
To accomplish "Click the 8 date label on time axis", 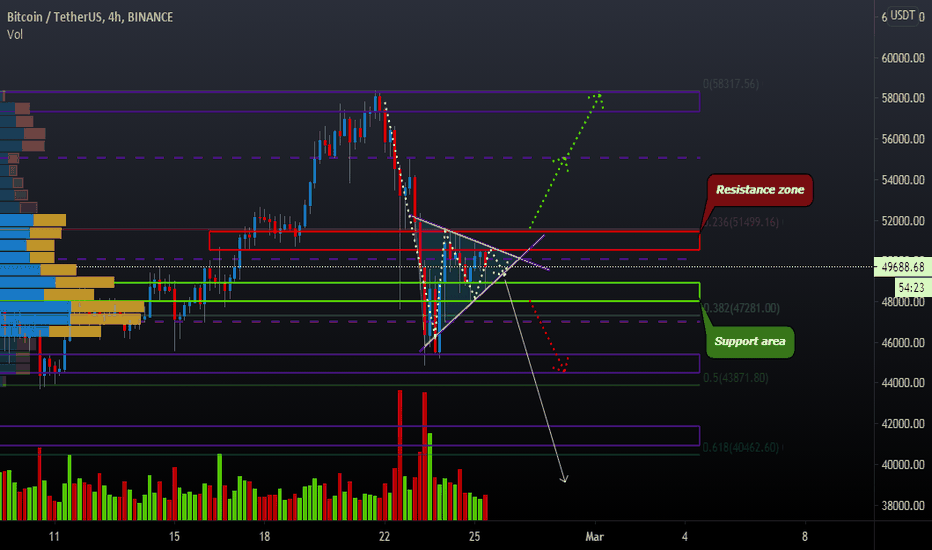I will click(x=805, y=537).
